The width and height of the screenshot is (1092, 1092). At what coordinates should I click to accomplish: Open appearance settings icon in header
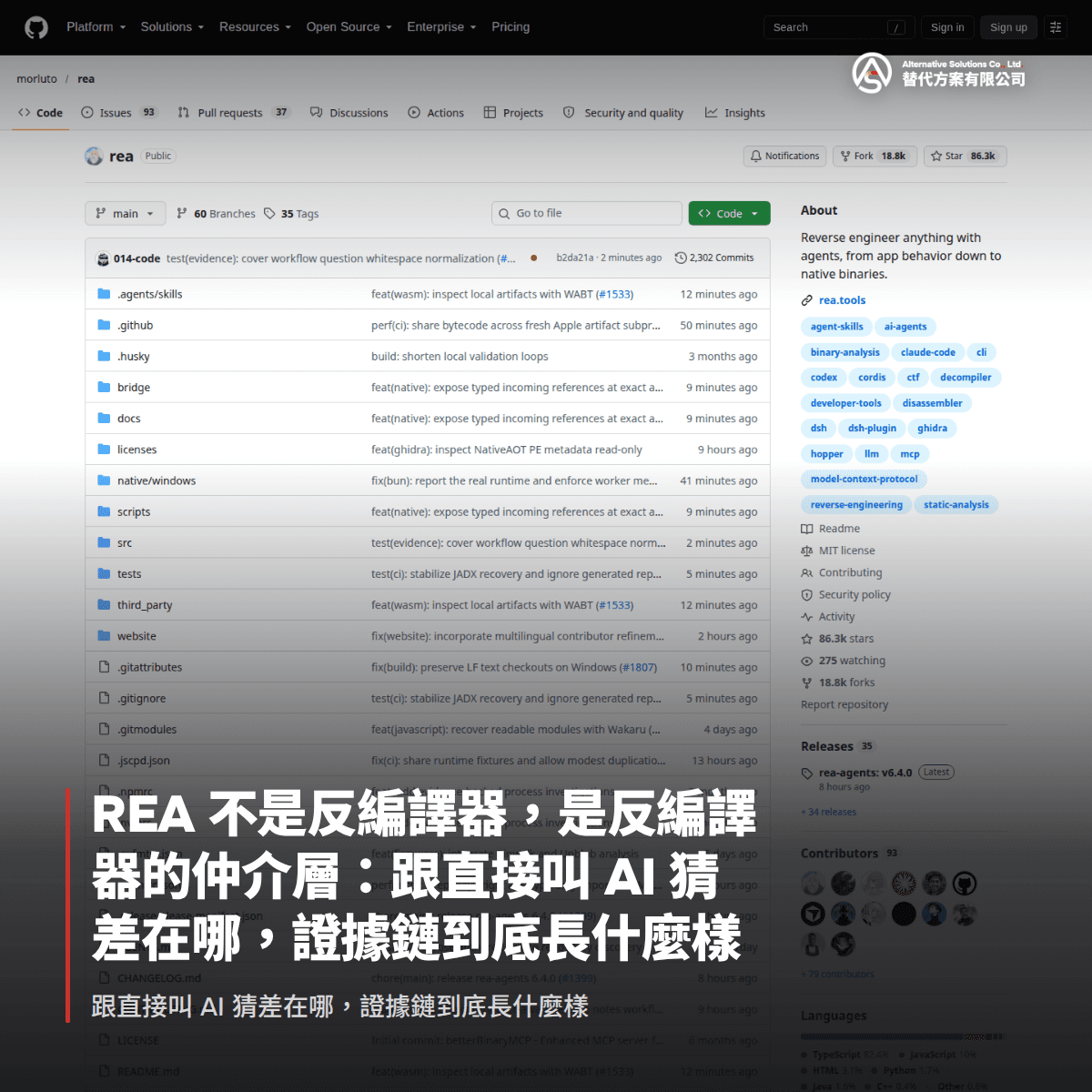point(1056,27)
